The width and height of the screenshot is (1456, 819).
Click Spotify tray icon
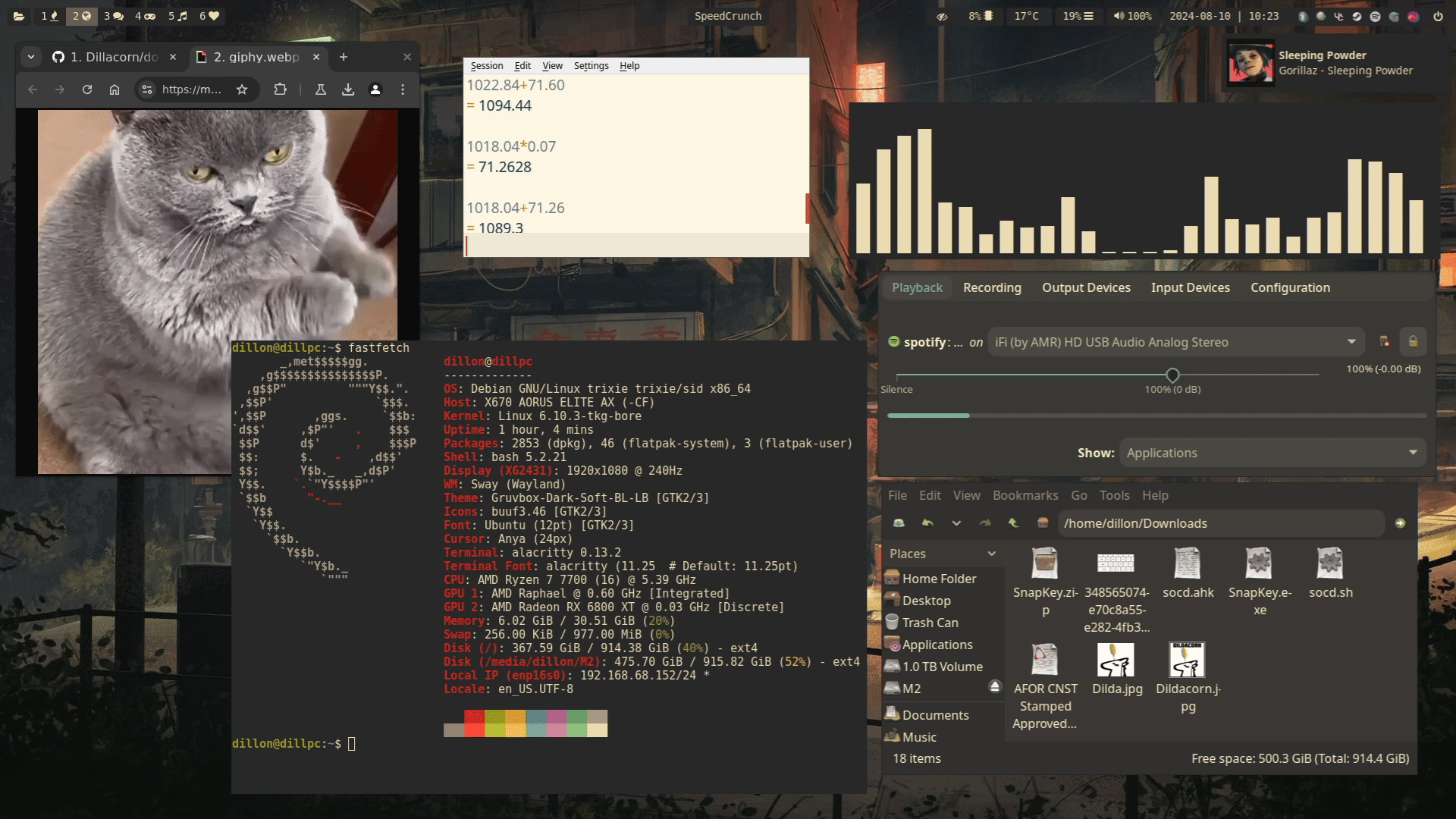pos(1375,16)
